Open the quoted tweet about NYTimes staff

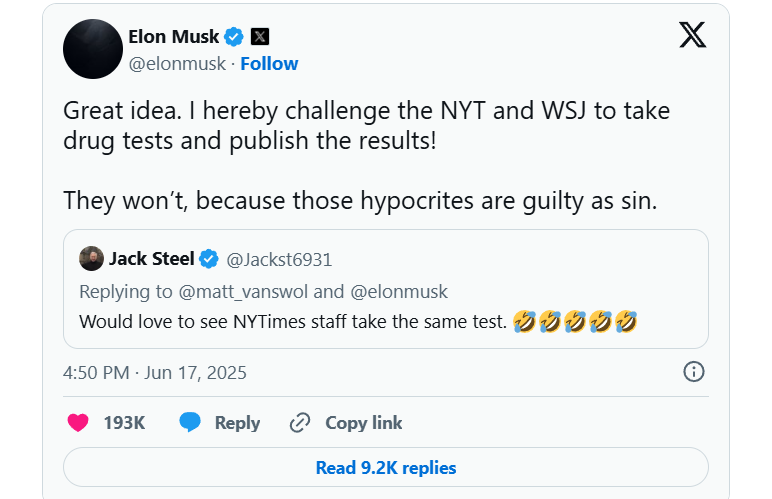pos(385,322)
